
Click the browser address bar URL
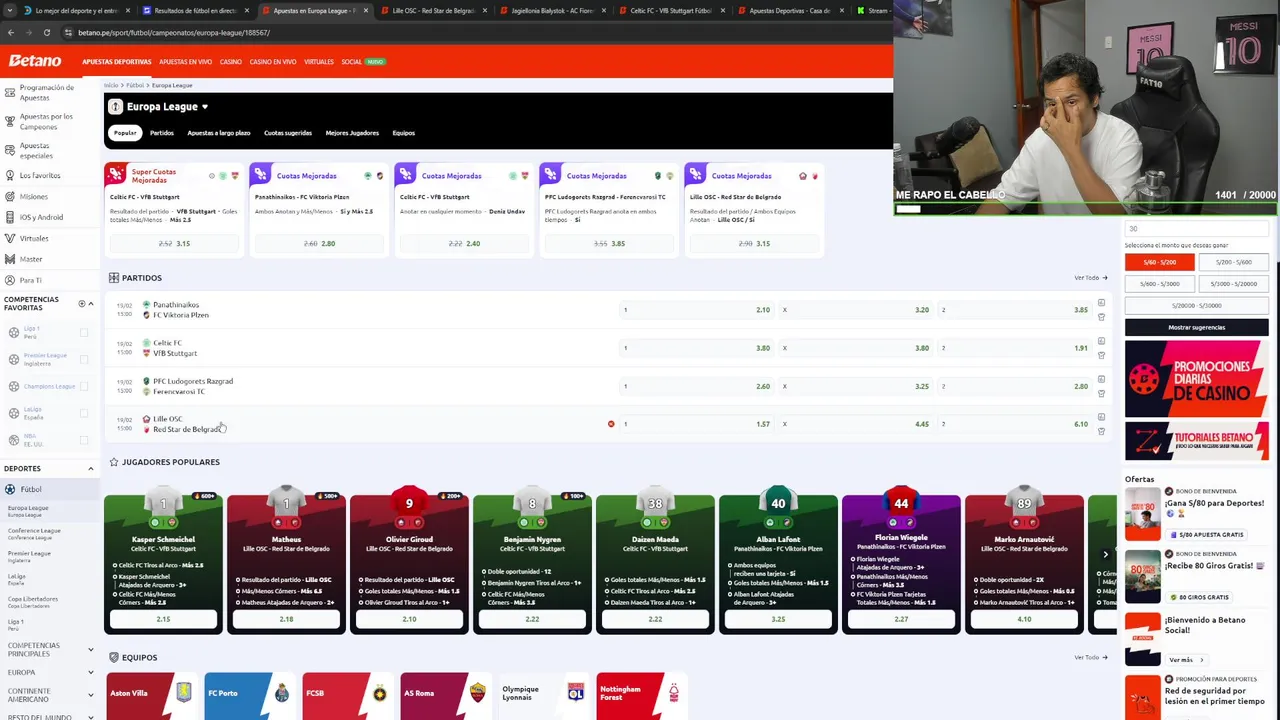174,32
